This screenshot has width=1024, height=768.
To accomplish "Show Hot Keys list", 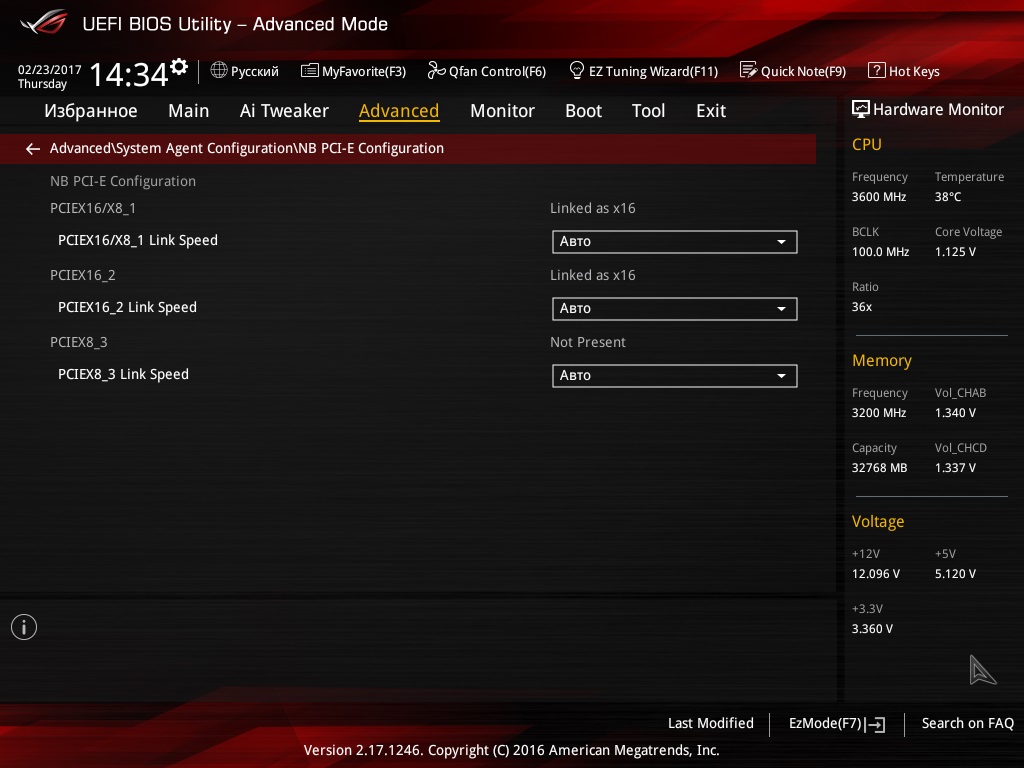I will click(x=904, y=71).
